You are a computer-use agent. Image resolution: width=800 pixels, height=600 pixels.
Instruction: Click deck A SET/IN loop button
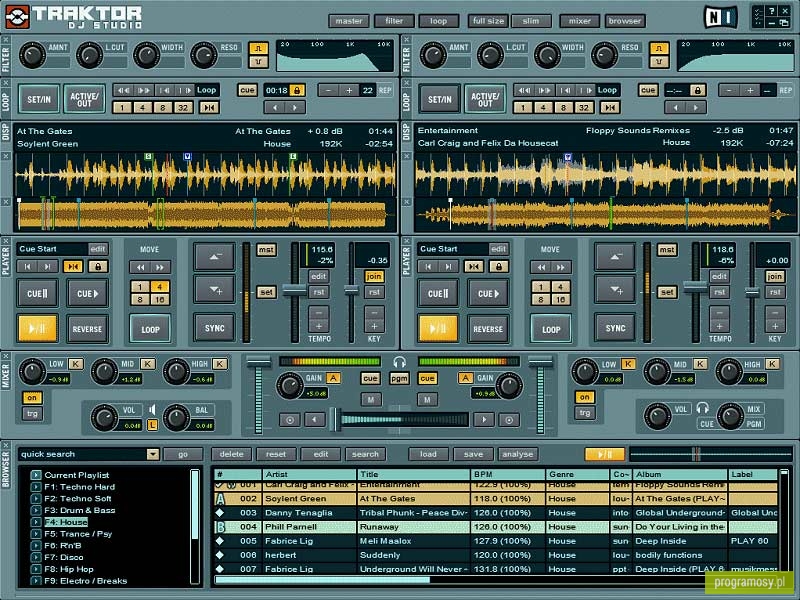coord(39,99)
